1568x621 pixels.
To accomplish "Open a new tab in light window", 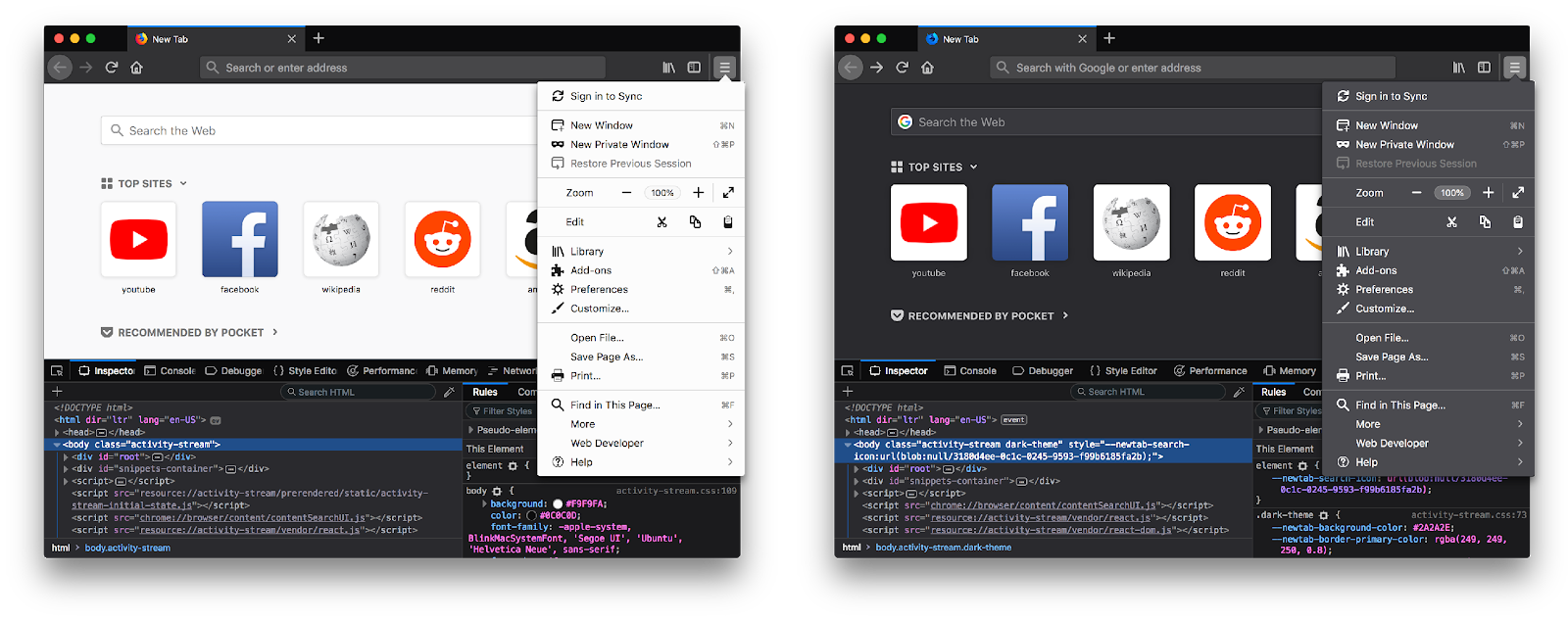I will [x=318, y=38].
